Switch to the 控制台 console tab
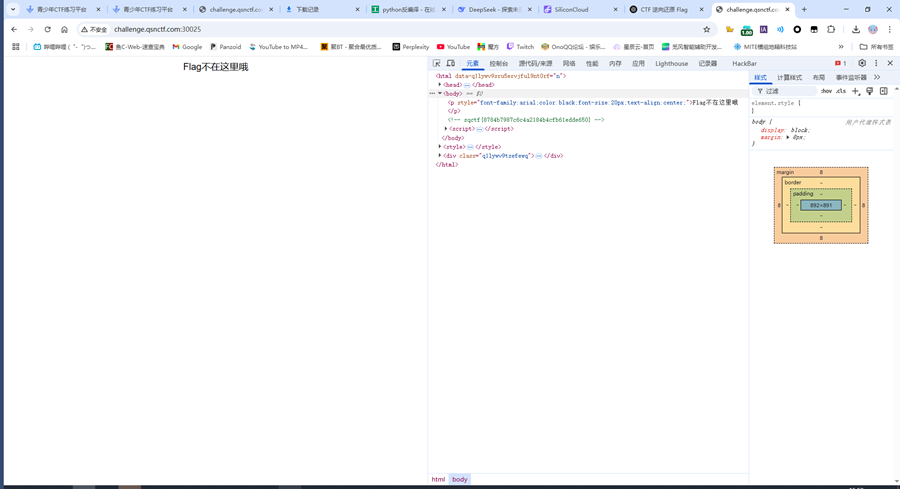The width and height of the screenshot is (900, 489). (x=498, y=64)
